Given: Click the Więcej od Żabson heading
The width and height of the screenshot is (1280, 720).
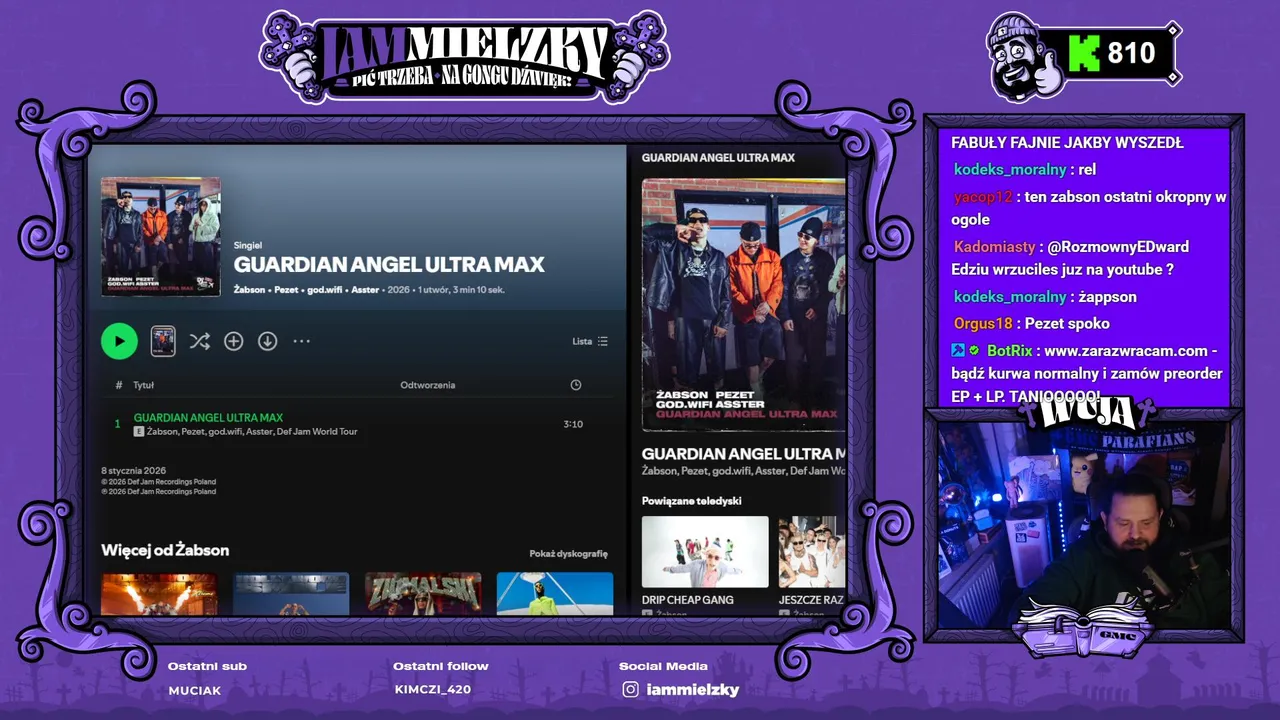Looking at the screenshot, I should (165, 550).
